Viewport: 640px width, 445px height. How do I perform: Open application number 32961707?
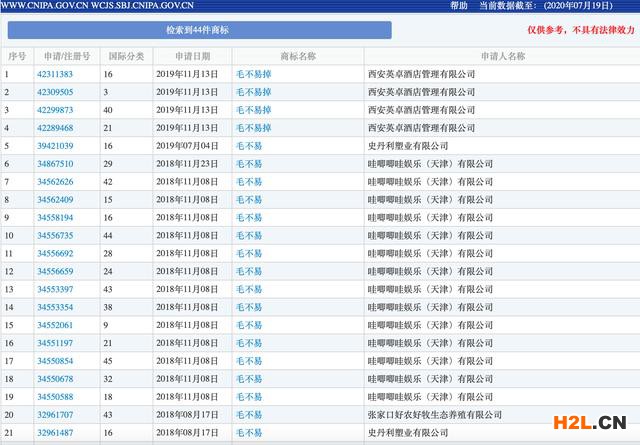(x=55, y=414)
